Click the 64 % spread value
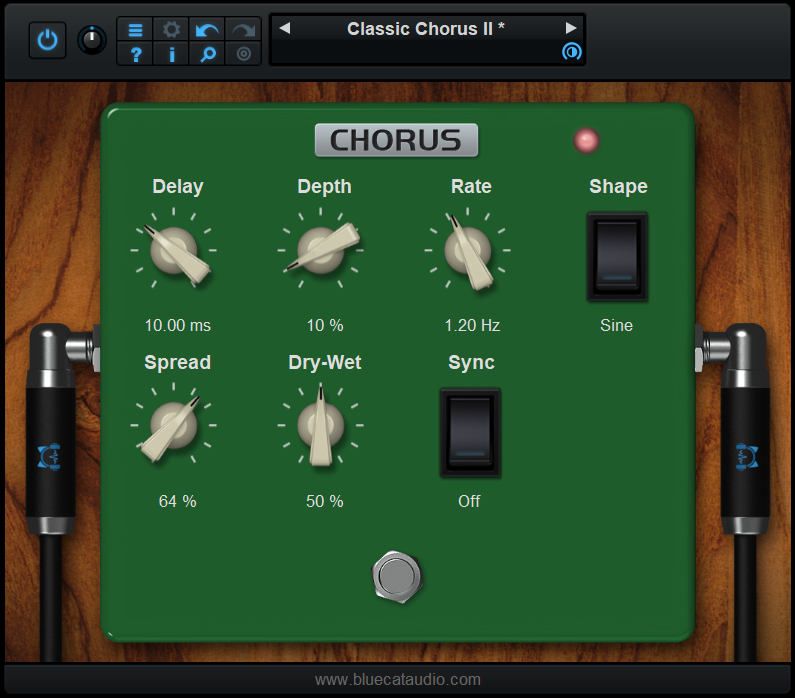This screenshot has height=698, width=795. pyautogui.click(x=177, y=501)
